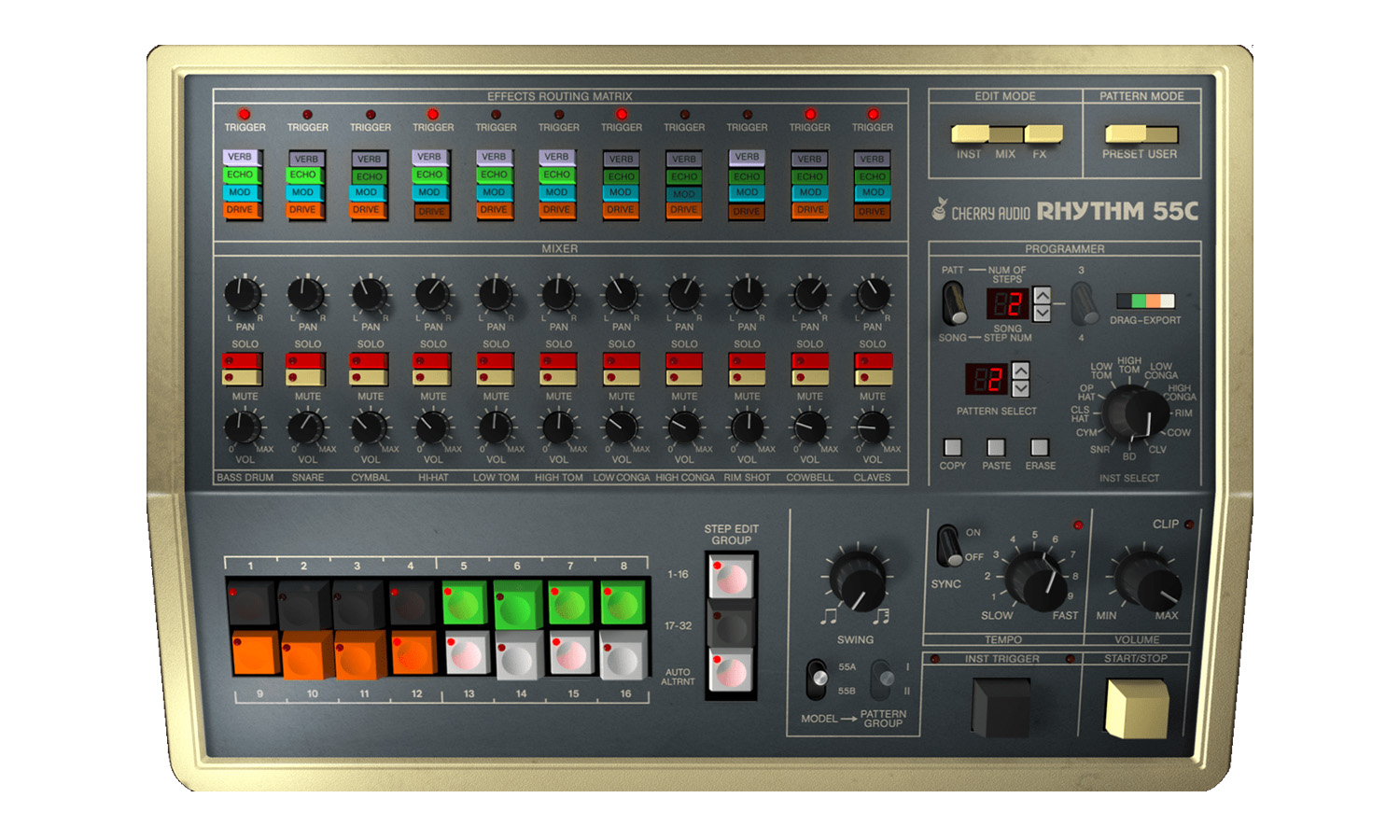Mute the Bass Drum channel

click(242, 377)
